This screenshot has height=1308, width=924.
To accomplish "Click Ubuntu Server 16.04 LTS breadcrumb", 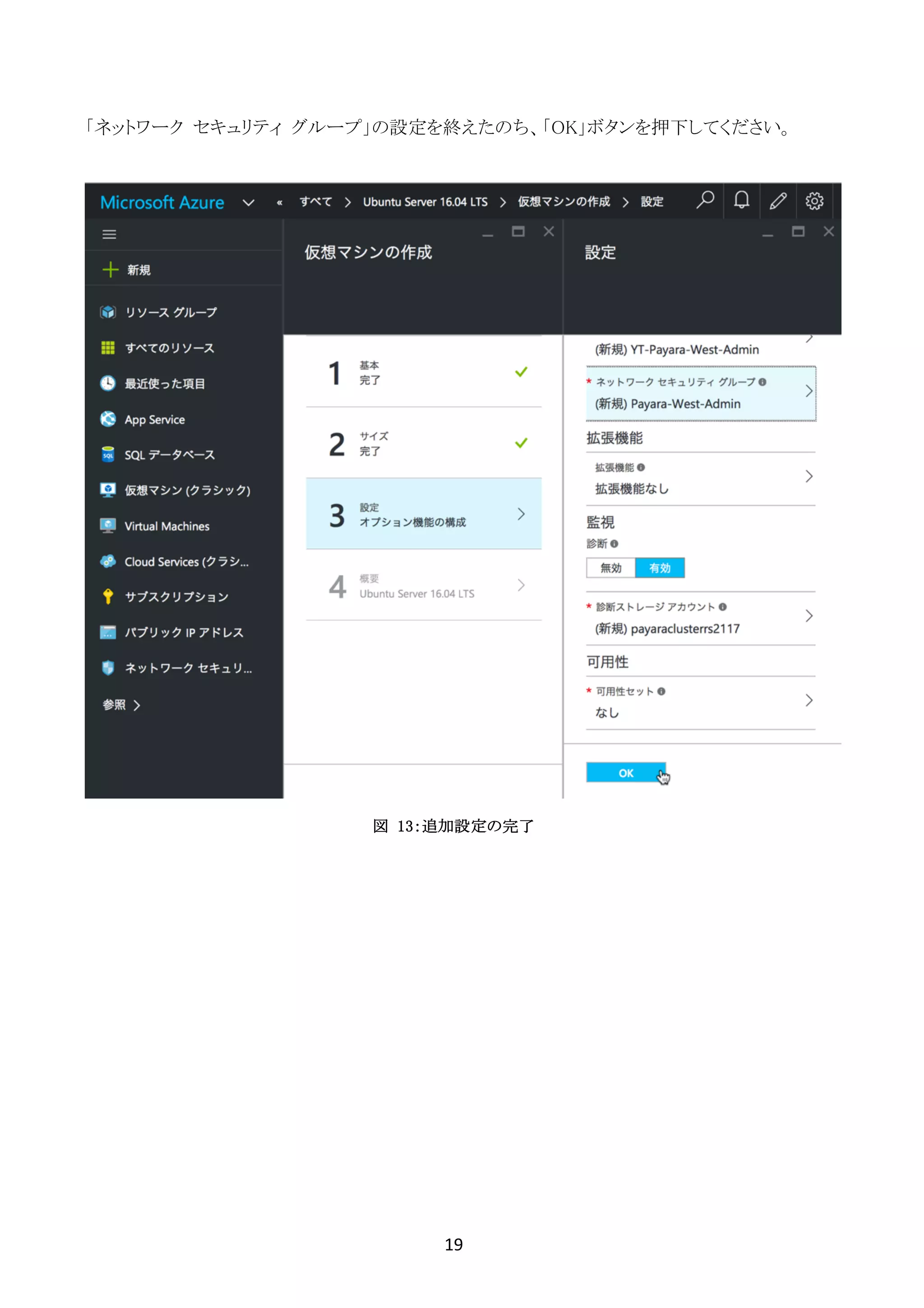I will (425, 202).
